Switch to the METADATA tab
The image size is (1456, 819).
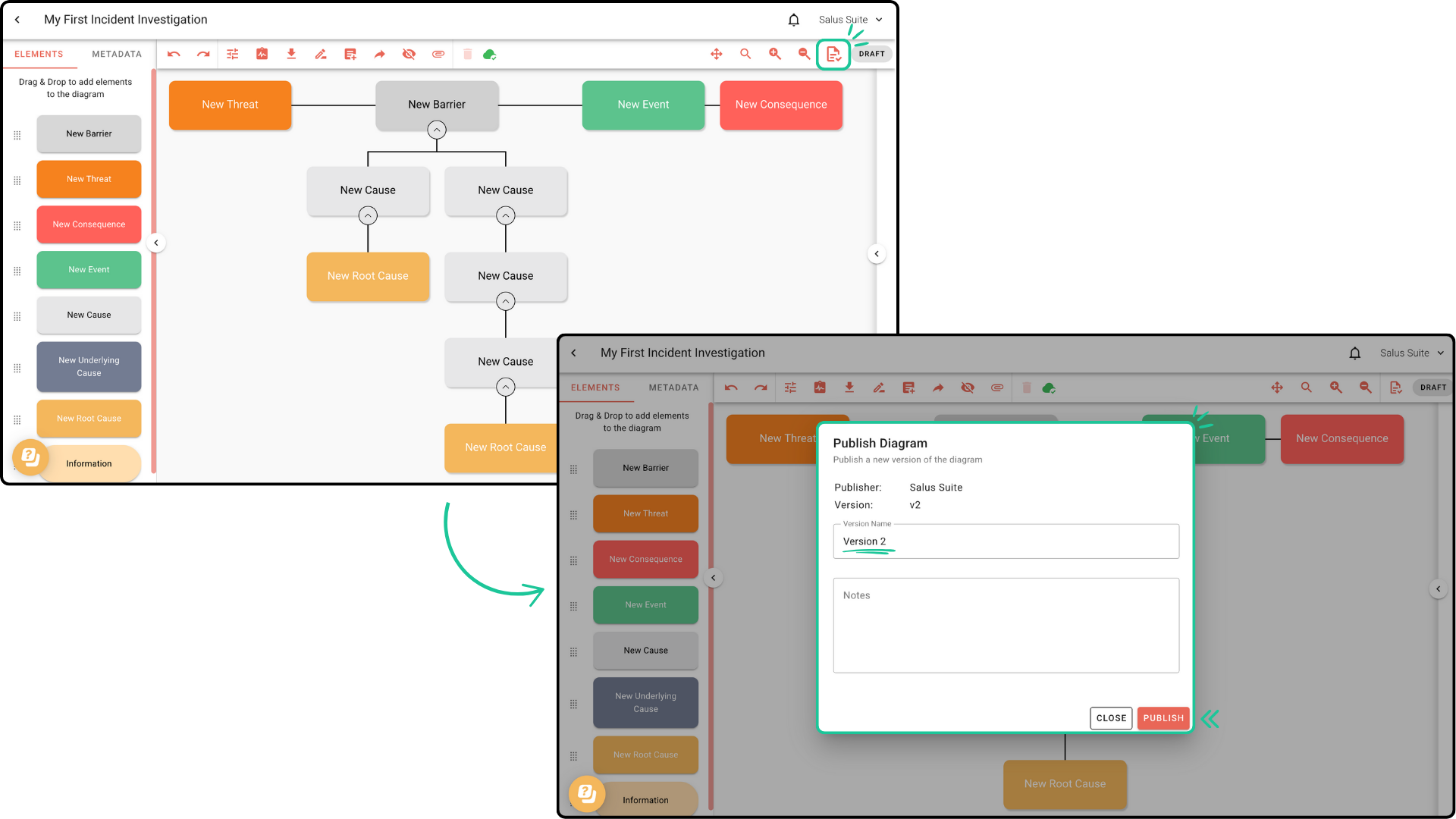click(x=117, y=54)
